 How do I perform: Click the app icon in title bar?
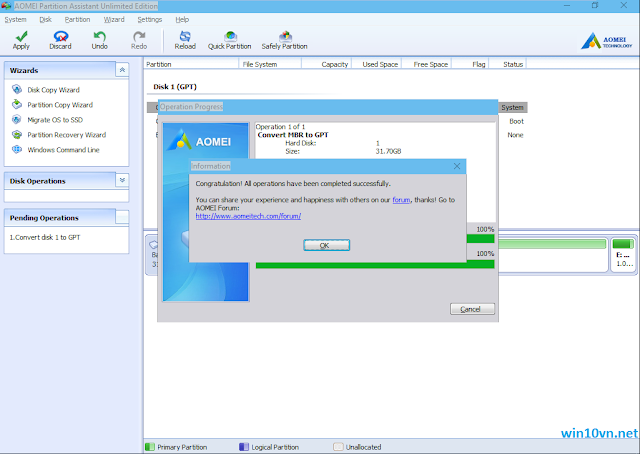[x=6, y=6]
